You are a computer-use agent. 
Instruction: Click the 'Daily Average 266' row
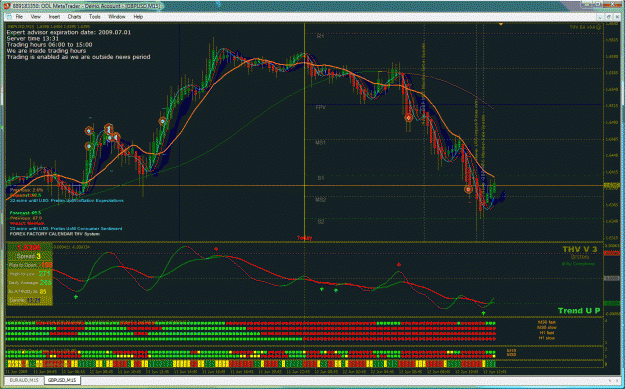pos(29,283)
